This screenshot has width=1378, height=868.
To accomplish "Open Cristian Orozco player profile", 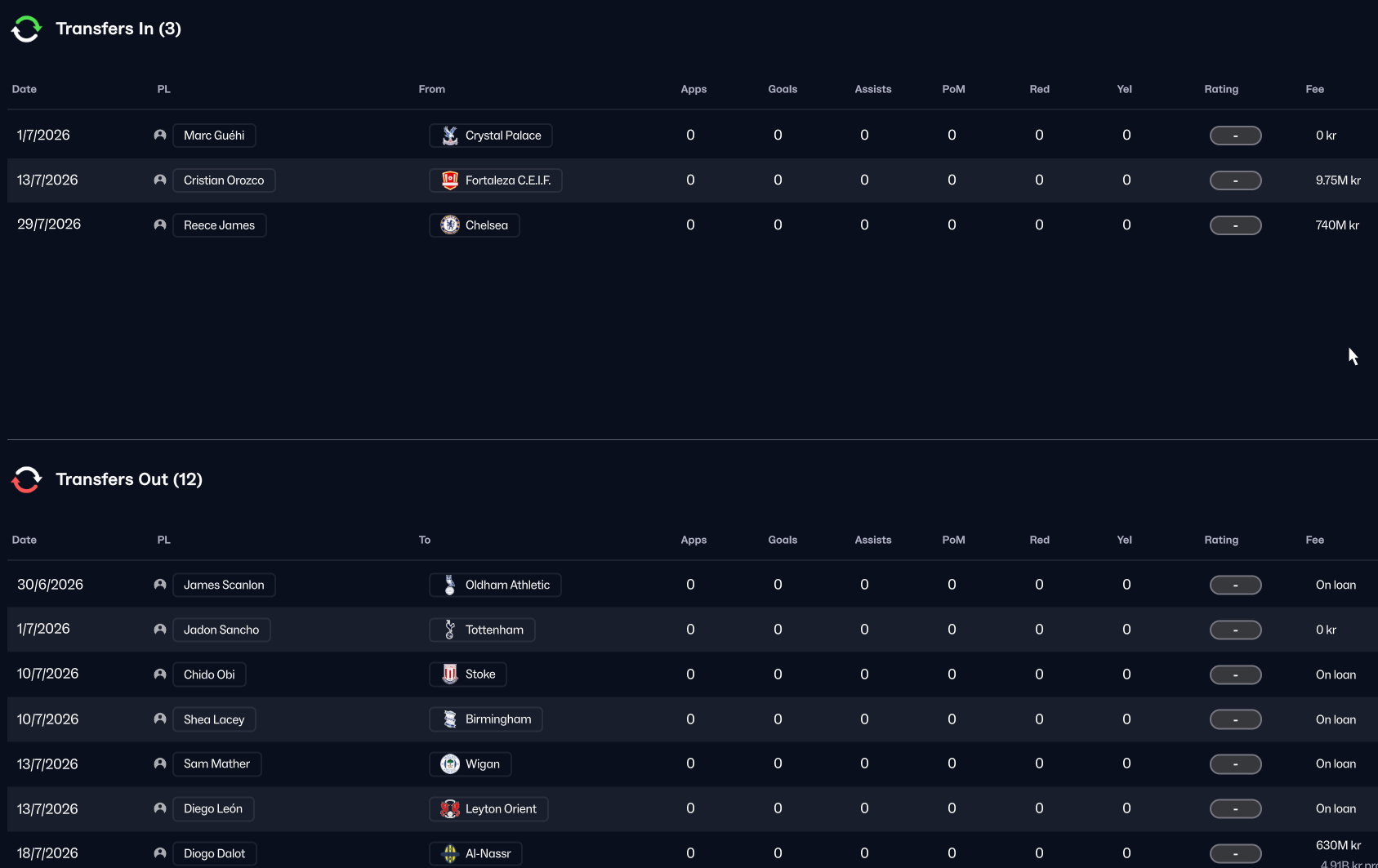I will (224, 180).
